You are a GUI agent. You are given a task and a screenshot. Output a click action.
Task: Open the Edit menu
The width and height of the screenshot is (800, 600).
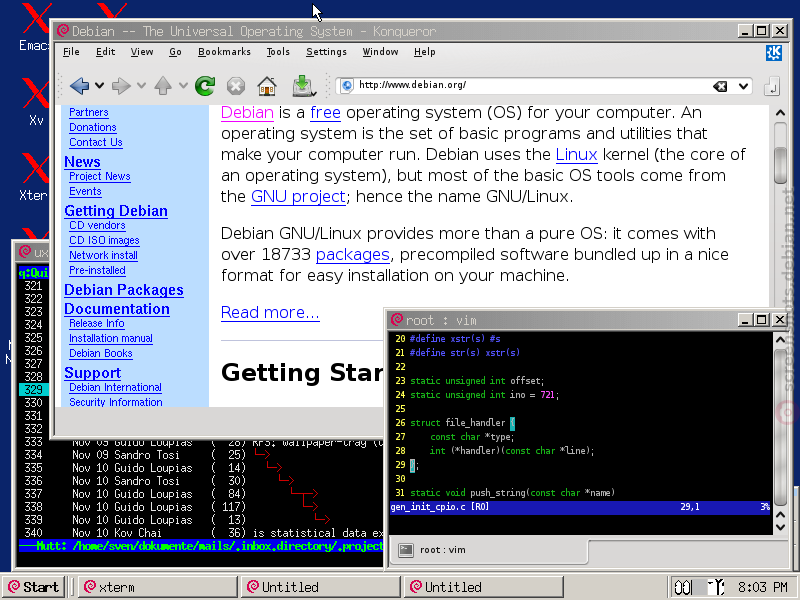[x=105, y=52]
